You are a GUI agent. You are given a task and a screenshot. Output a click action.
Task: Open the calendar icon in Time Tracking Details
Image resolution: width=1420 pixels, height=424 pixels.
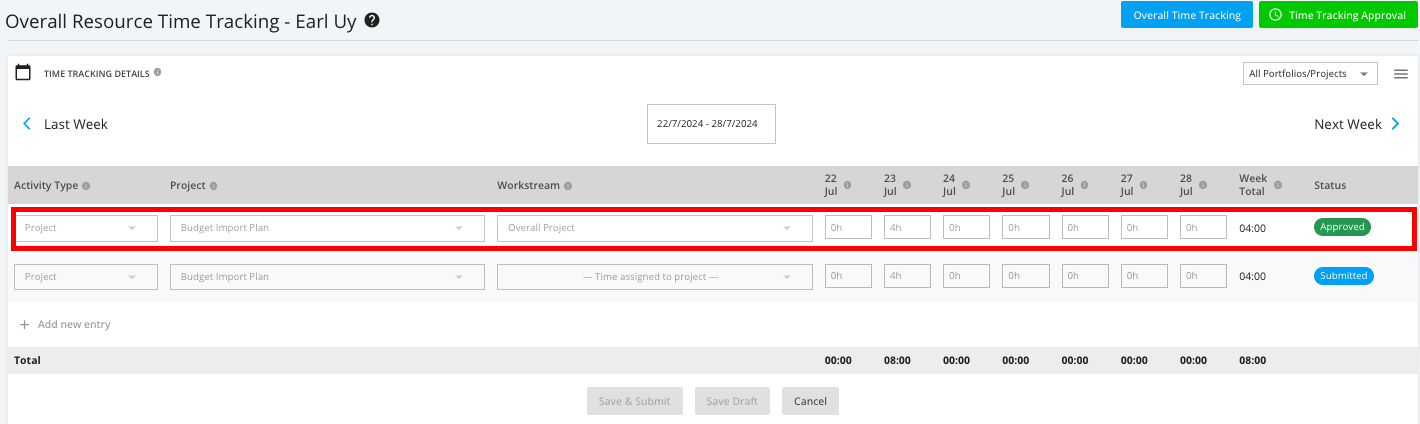[23, 73]
